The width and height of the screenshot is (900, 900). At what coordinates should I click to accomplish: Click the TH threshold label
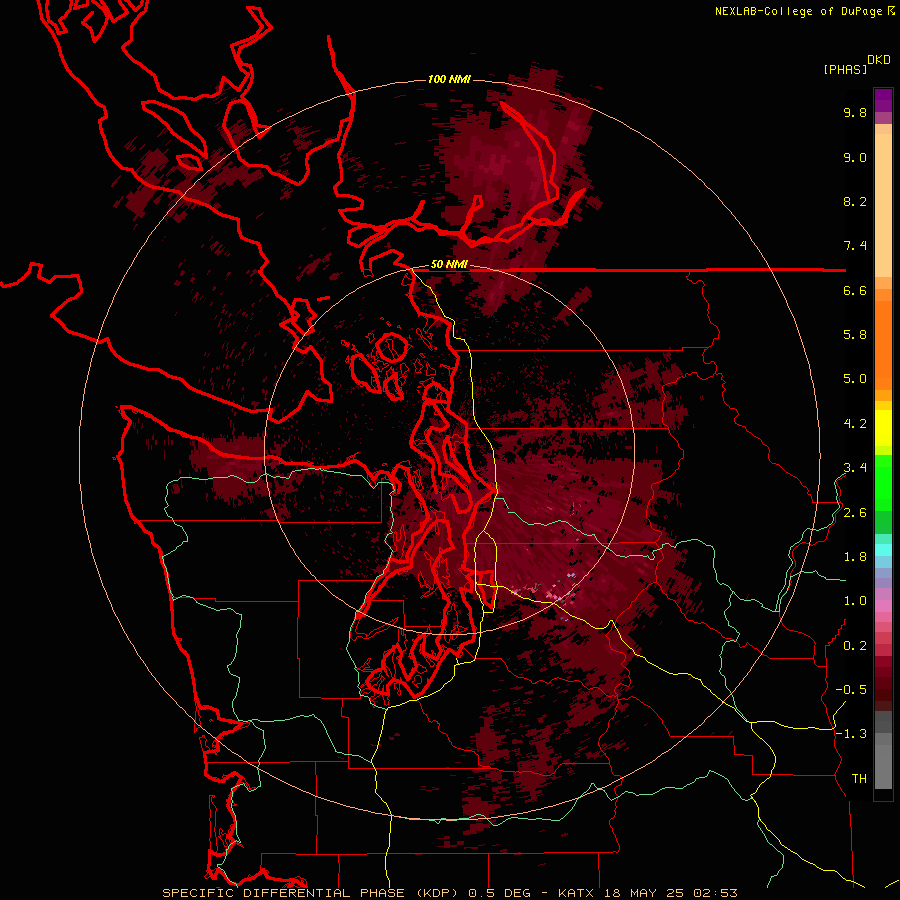click(x=859, y=779)
